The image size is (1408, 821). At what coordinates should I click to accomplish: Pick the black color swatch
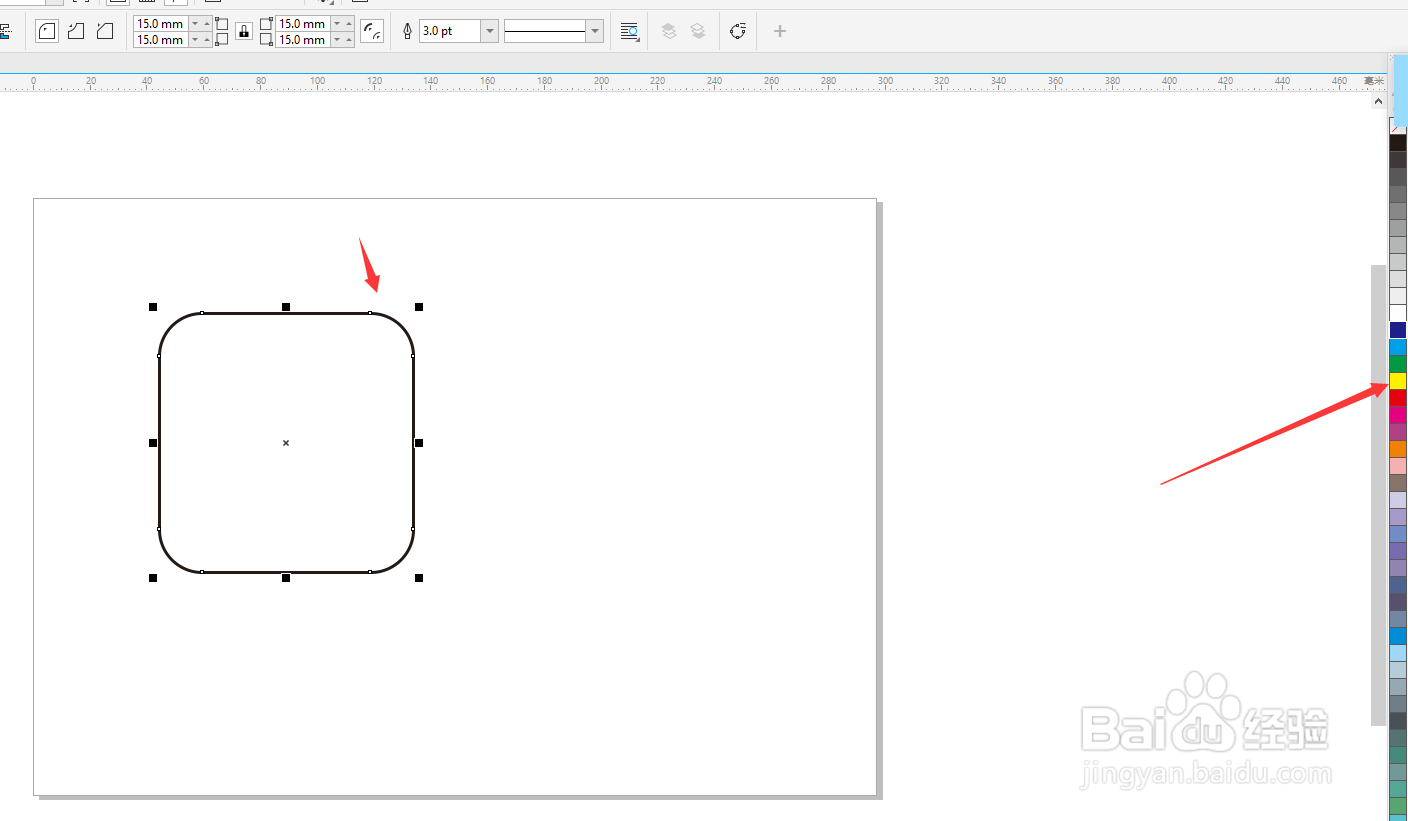[x=1398, y=143]
